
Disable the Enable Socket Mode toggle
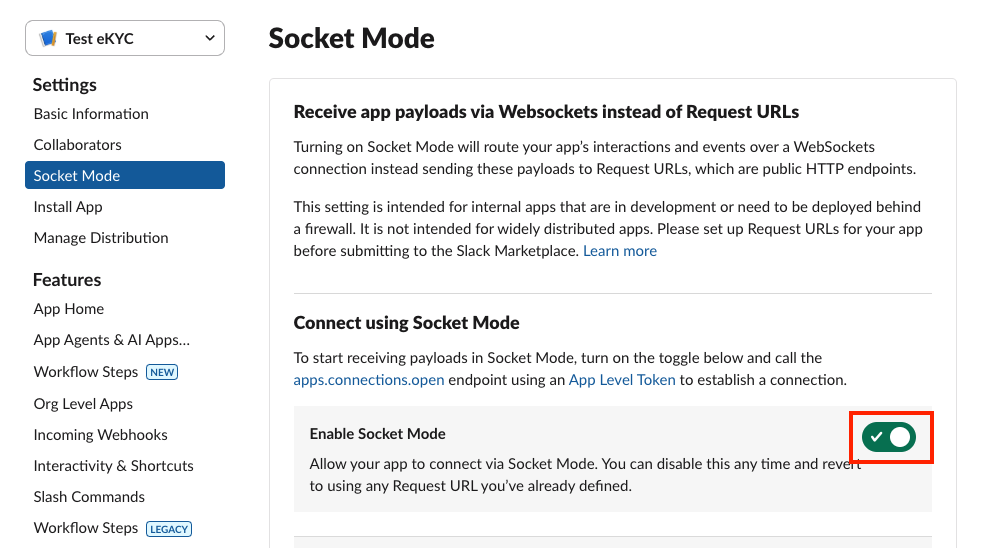889,437
